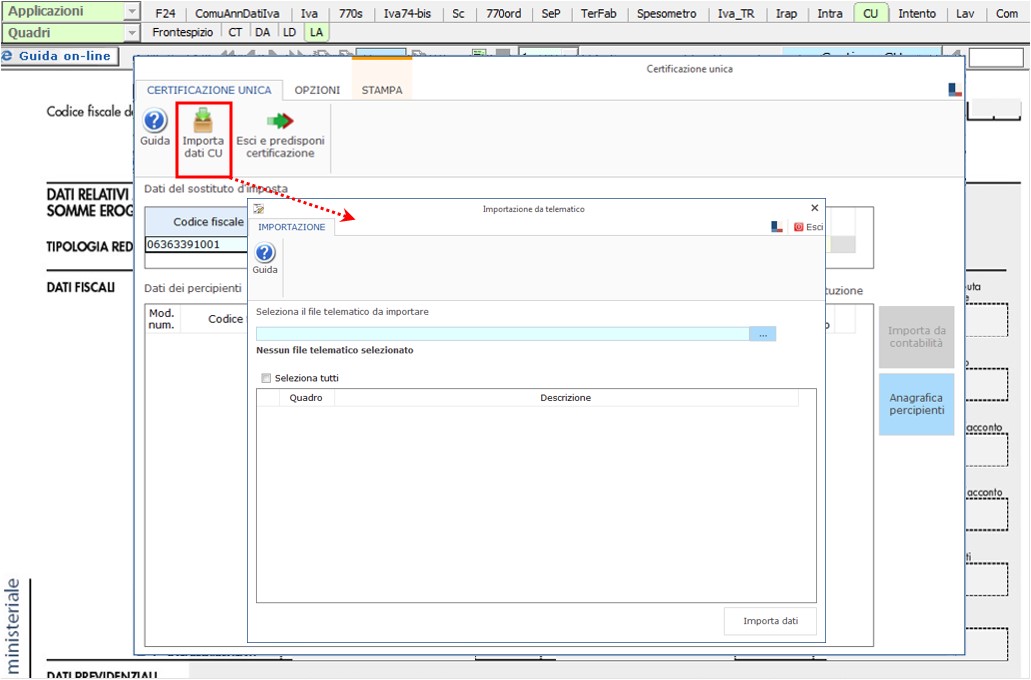The width and height of the screenshot is (1031, 680).
Task: Select the 770s tab
Action: pyautogui.click(x=351, y=13)
